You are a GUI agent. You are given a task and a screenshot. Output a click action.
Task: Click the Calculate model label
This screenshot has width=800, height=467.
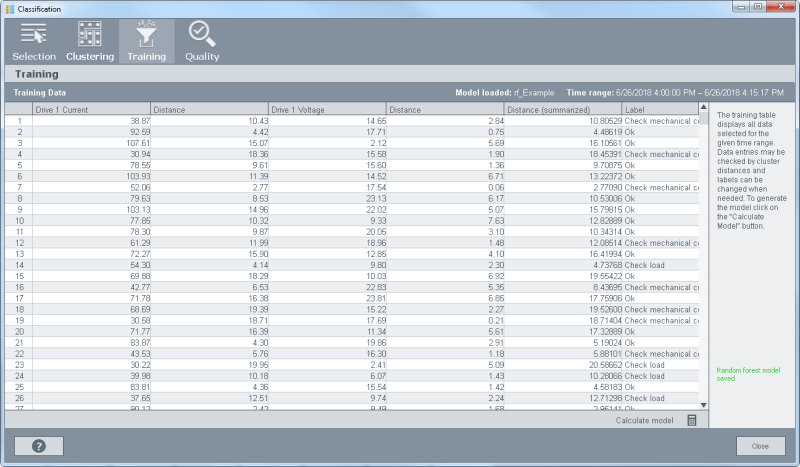point(644,420)
